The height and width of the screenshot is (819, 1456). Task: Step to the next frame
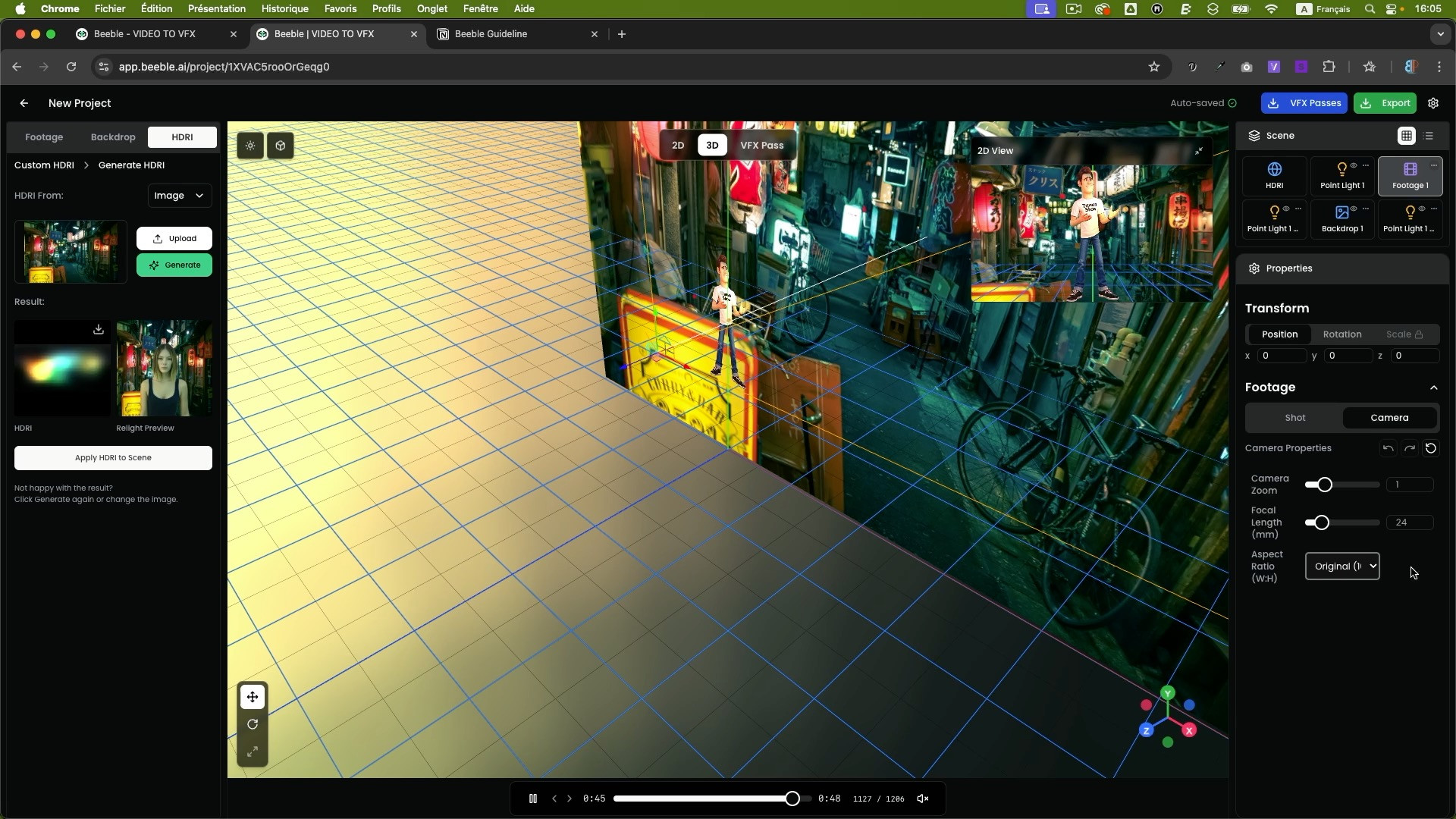[x=570, y=799]
